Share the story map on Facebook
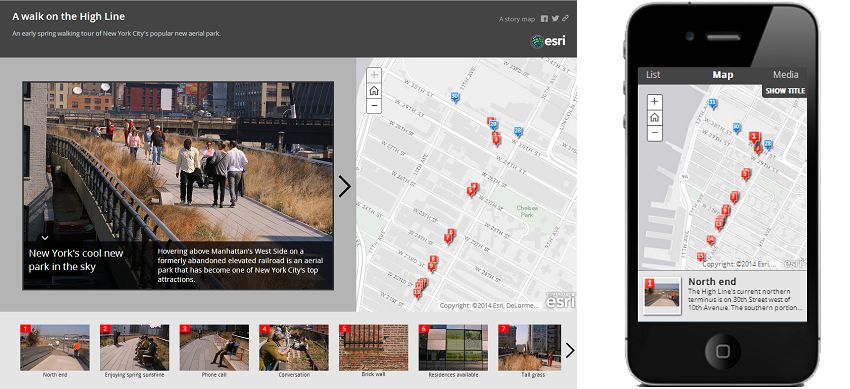The image size is (850, 389). coord(544,18)
